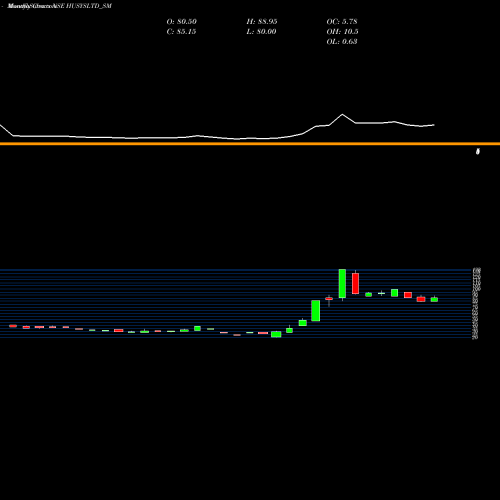Screen dimensions: 500x500
Task: Select the open price value O: 80.50
Action: click(x=181, y=21)
